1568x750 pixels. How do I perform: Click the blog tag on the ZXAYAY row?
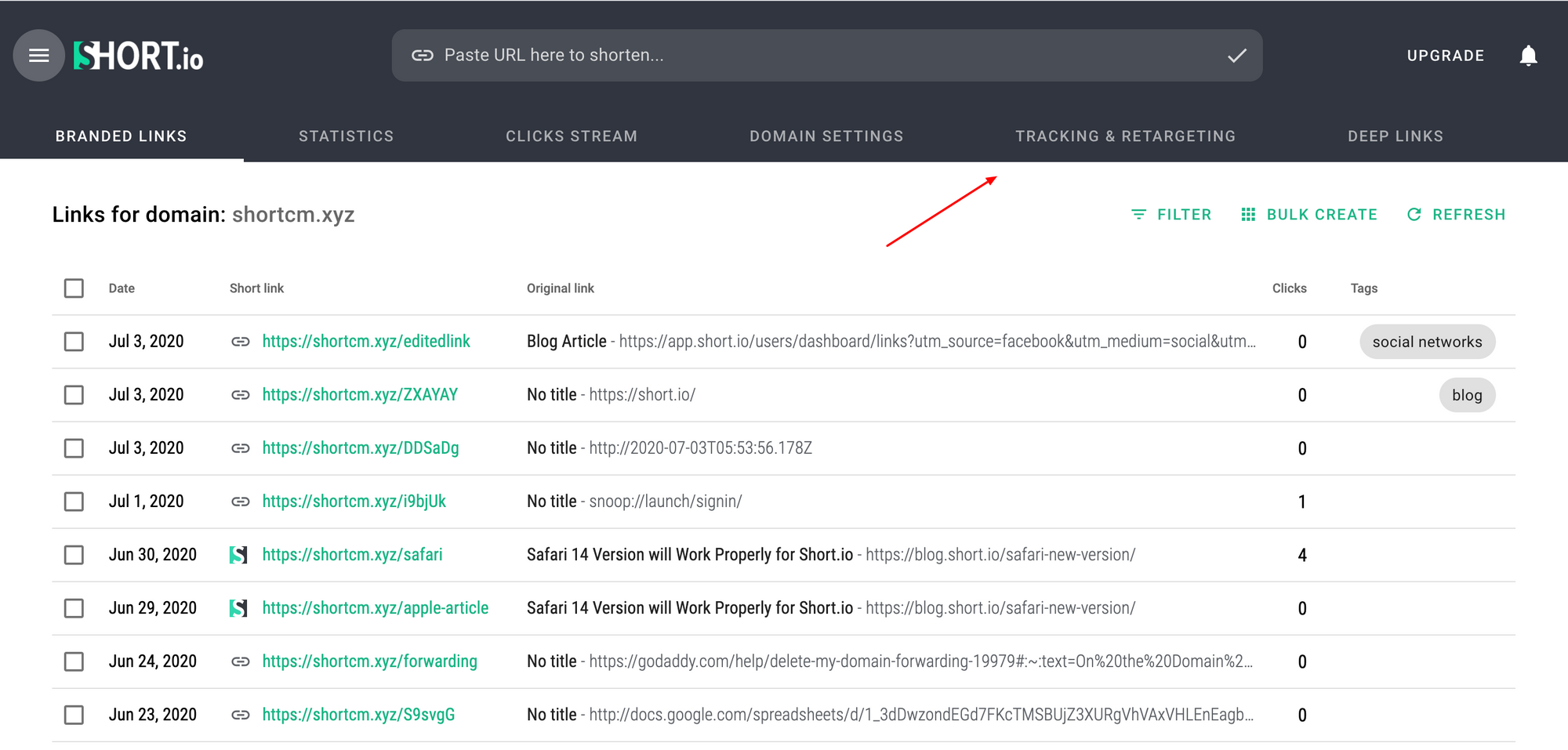1466,394
